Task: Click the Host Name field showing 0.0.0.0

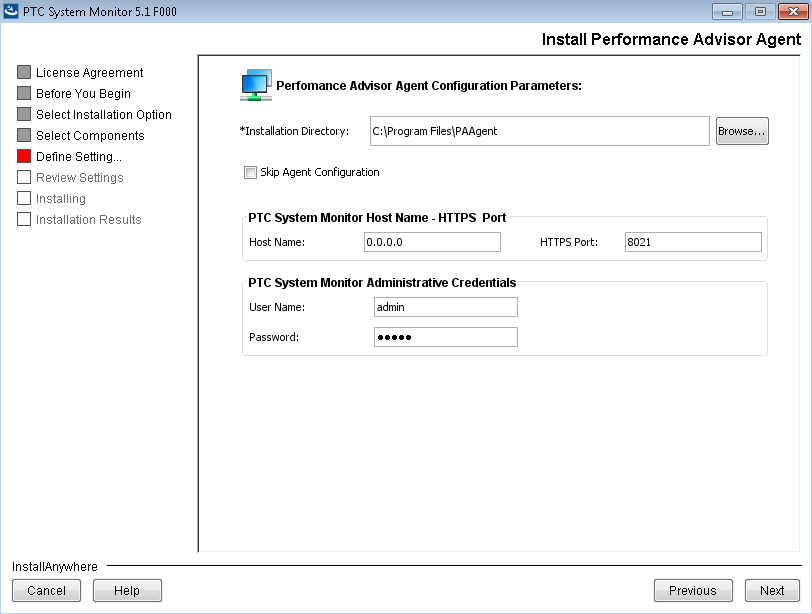Action: tap(432, 241)
